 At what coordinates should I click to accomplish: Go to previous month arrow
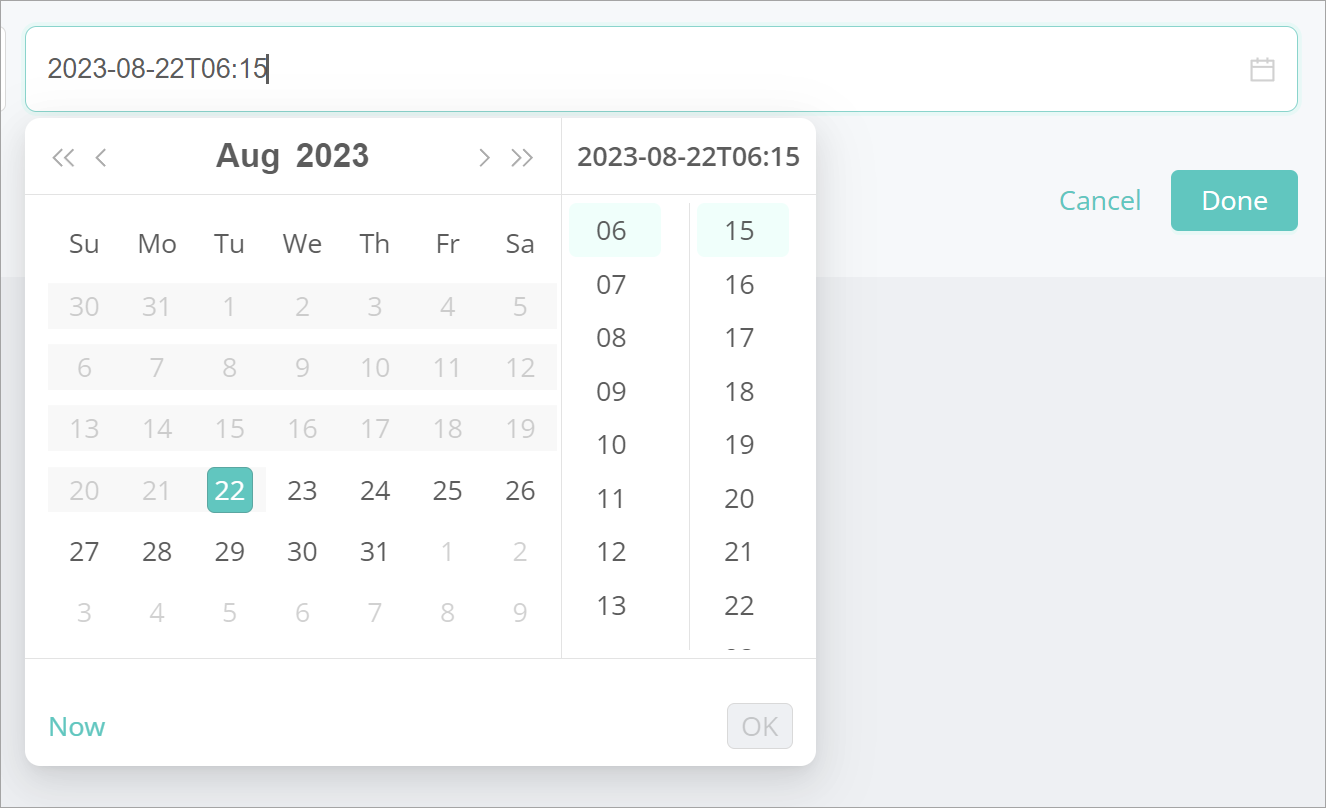101,157
